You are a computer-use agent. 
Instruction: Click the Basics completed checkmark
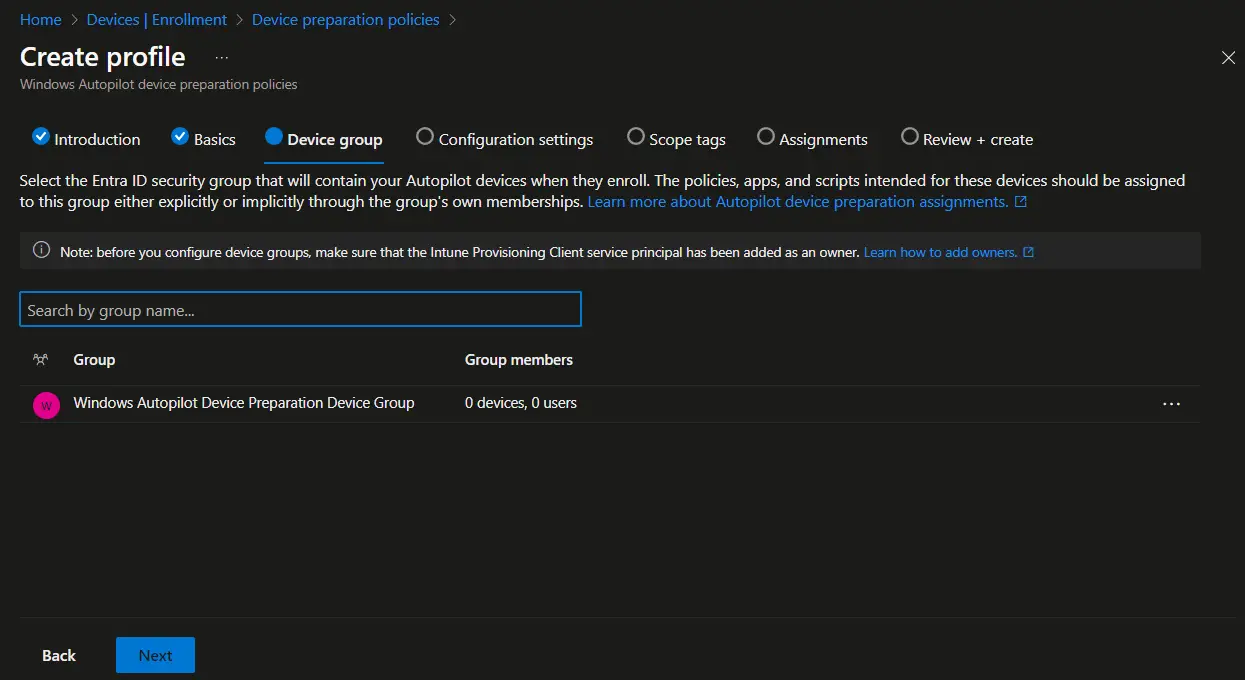point(179,136)
